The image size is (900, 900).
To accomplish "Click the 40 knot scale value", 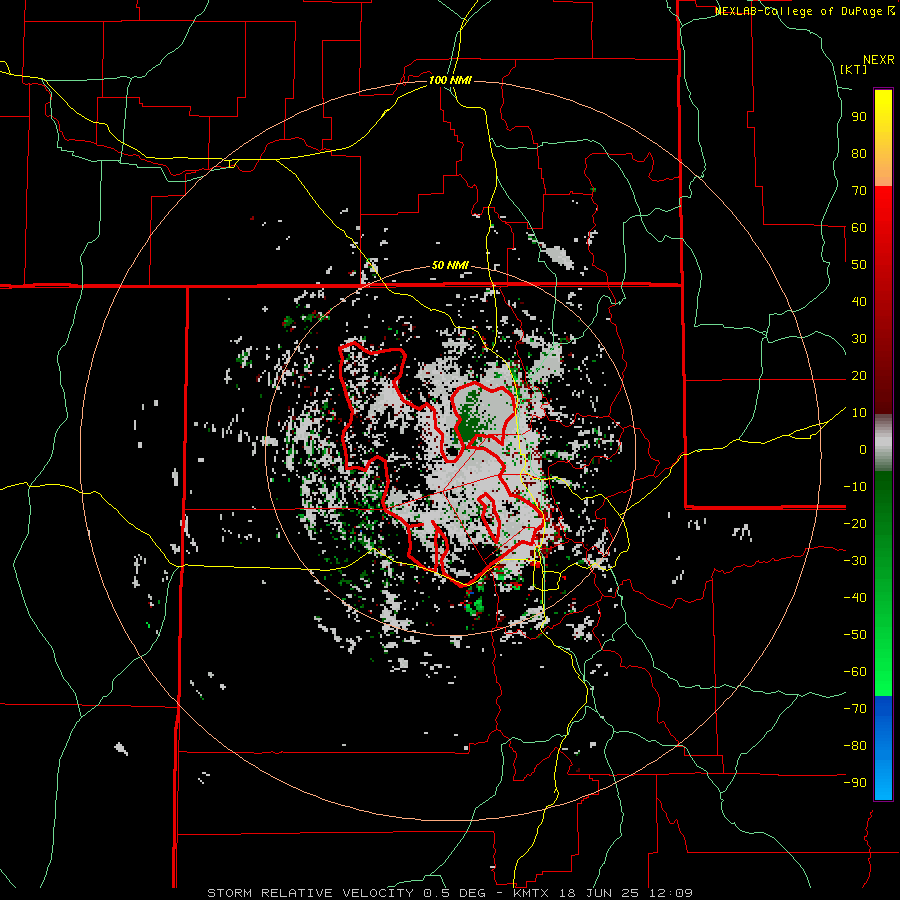I will [859, 301].
